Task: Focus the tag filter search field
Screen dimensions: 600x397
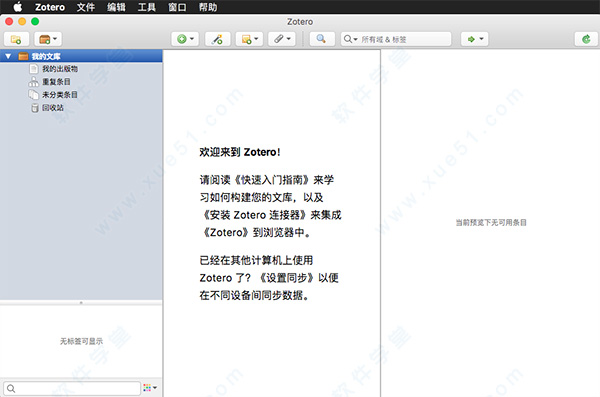Action: tap(72, 388)
